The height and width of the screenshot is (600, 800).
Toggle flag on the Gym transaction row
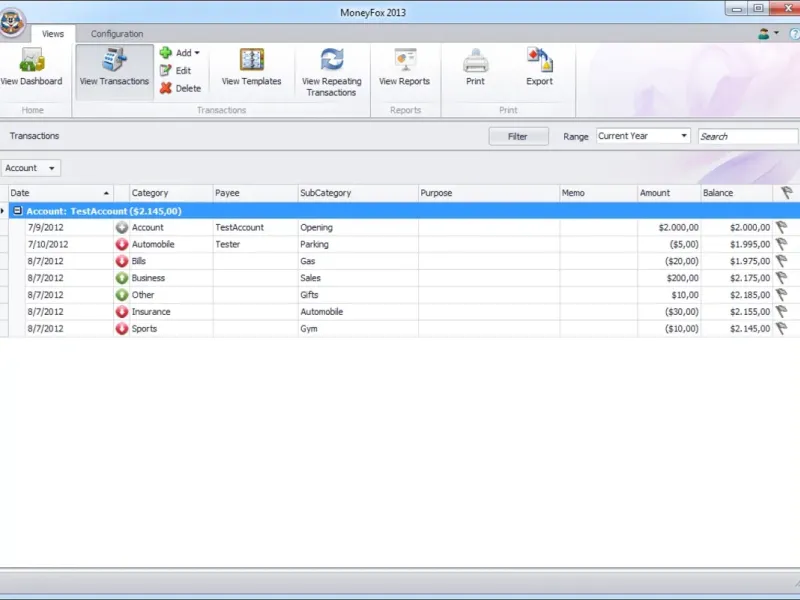(781, 329)
